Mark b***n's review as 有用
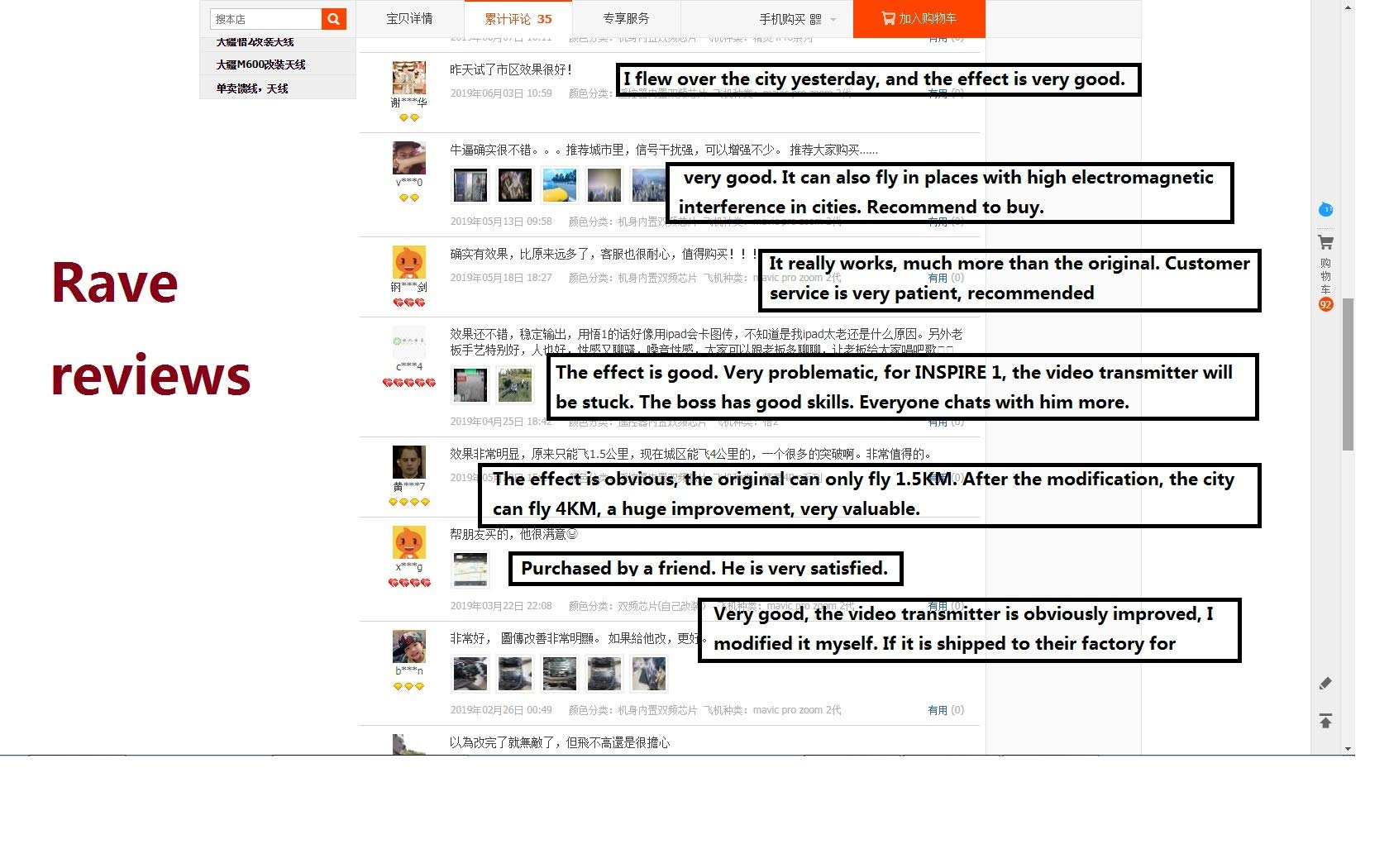Screen dimensions: 1389x868 pyautogui.click(x=938, y=710)
